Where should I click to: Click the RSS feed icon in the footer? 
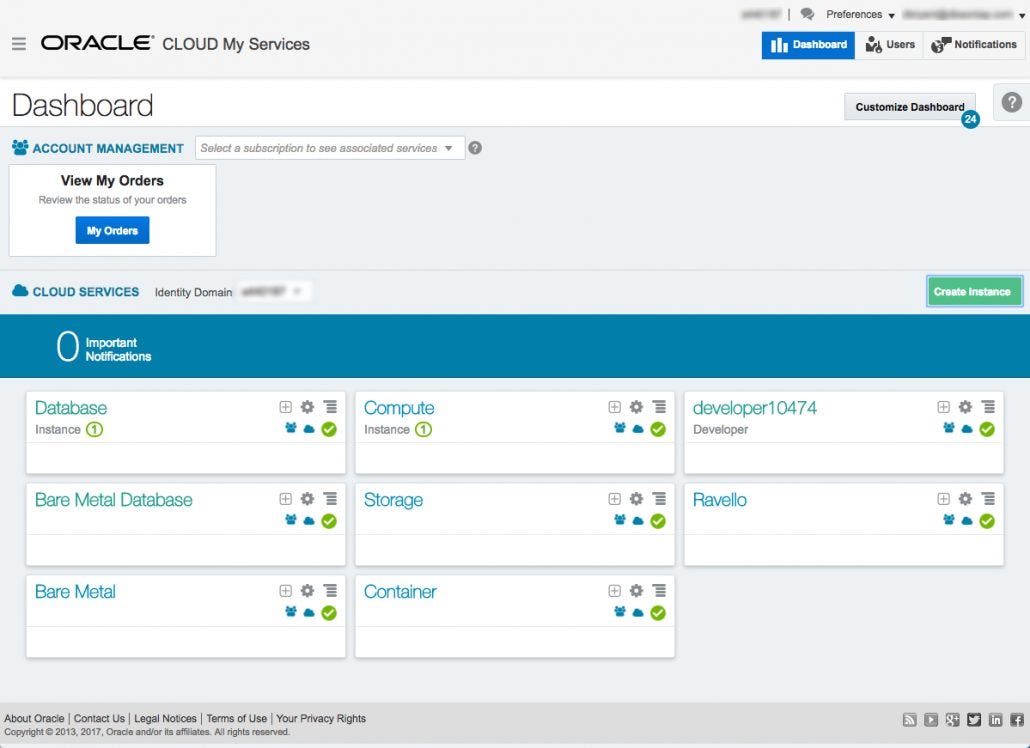click(x=910, y=720)
